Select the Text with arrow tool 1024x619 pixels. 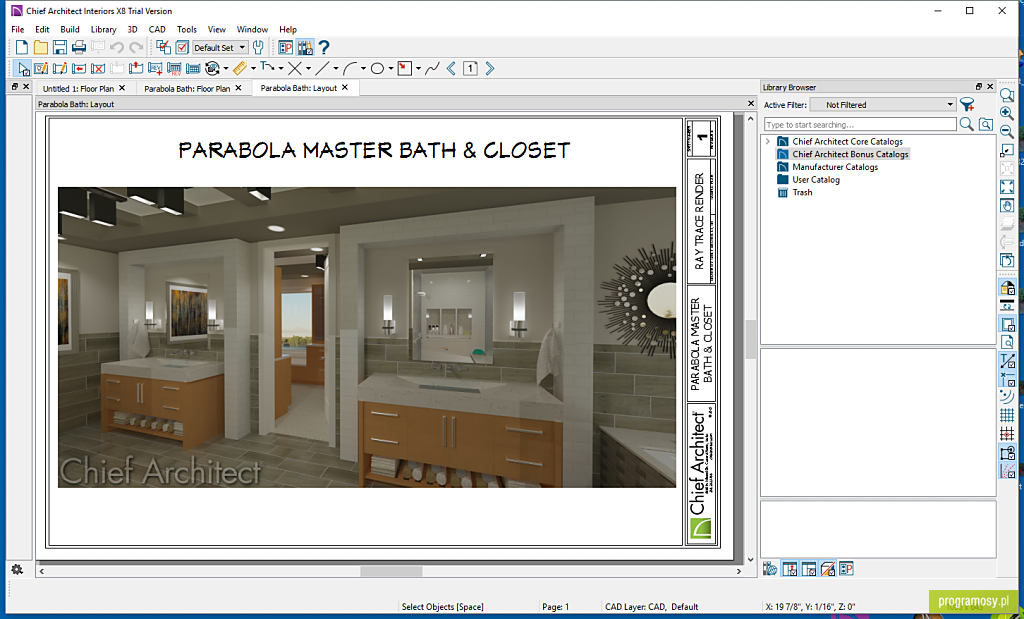[x=267, y=67]
